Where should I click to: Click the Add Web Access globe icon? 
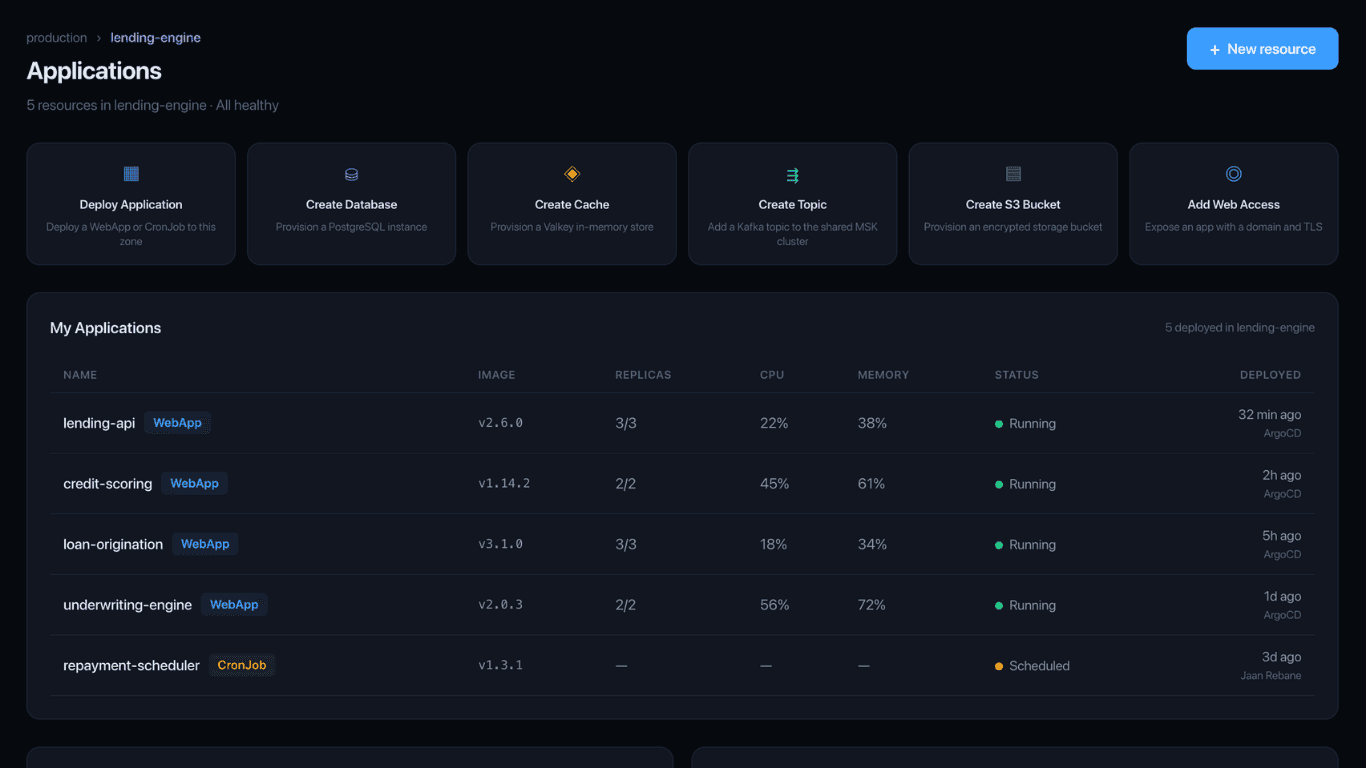(1233, 174)
